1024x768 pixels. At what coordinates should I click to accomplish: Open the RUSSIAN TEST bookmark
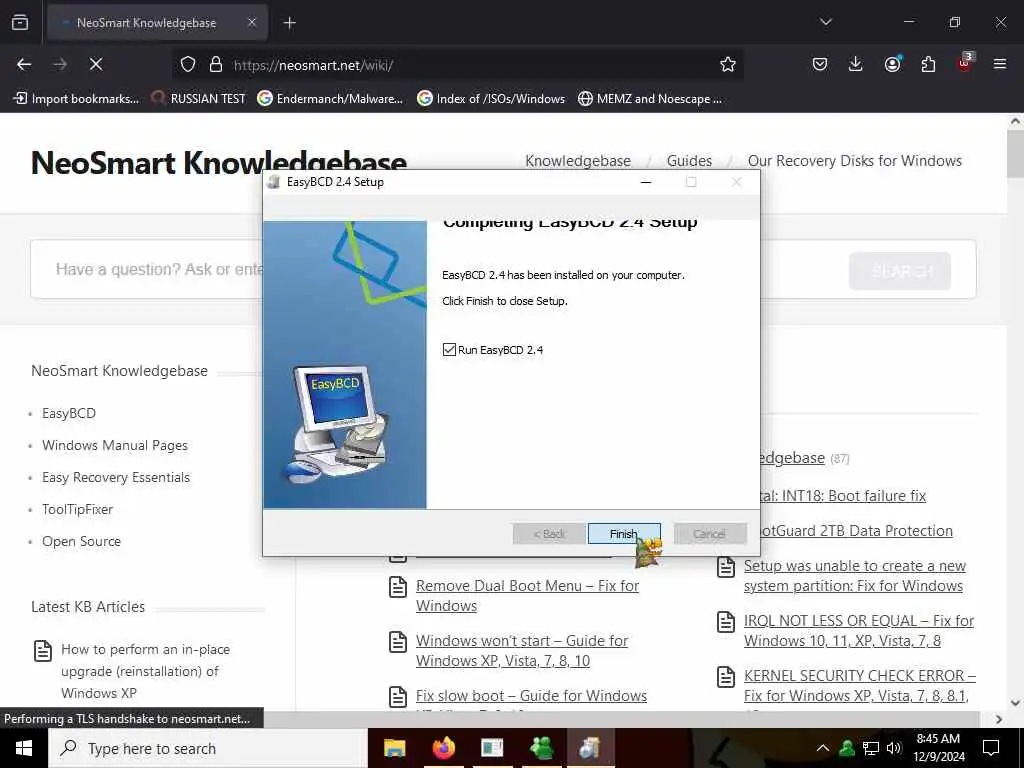(199, 99)
